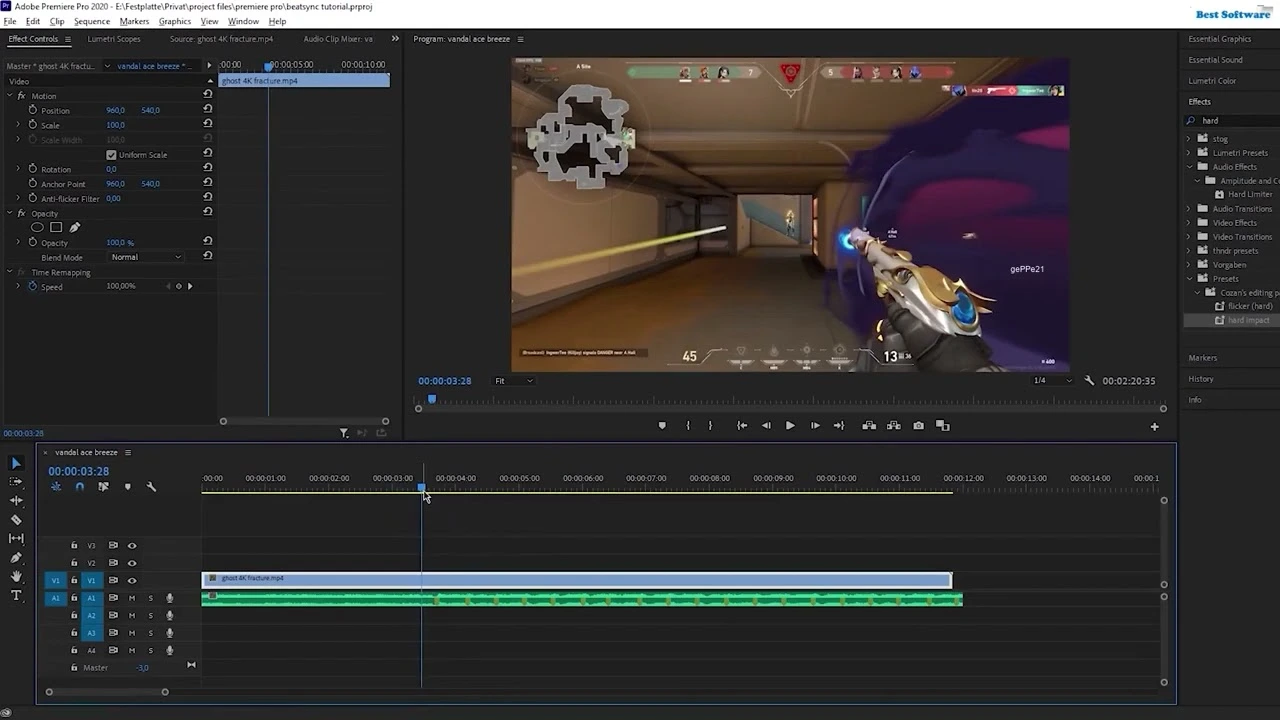Select the Pen tool in toolbar
The width and height of the screenshot is (1280, 720).
pyautogui.click(x=15, y=557)
